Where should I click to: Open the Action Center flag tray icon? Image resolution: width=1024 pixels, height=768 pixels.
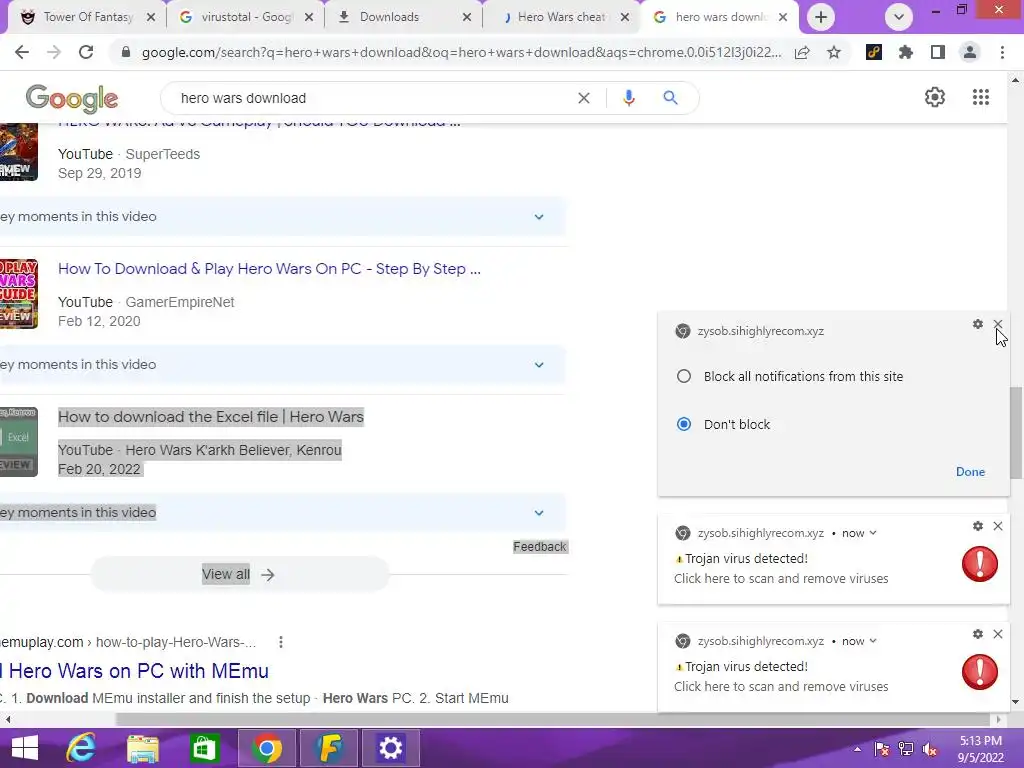pyautogui.click(x=881, y=749)
